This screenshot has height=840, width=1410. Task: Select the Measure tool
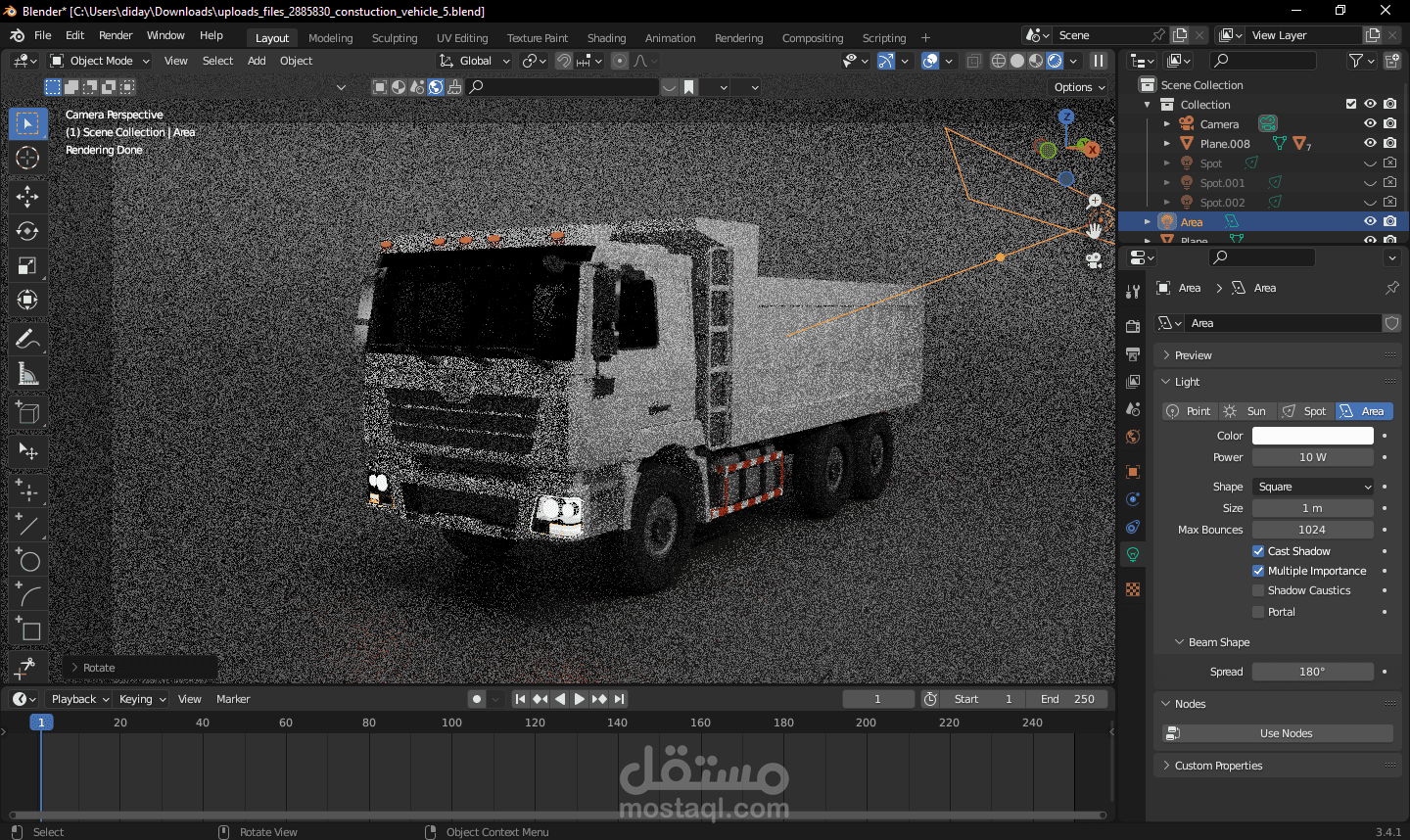pyautogui.click(x=27, y=374)
